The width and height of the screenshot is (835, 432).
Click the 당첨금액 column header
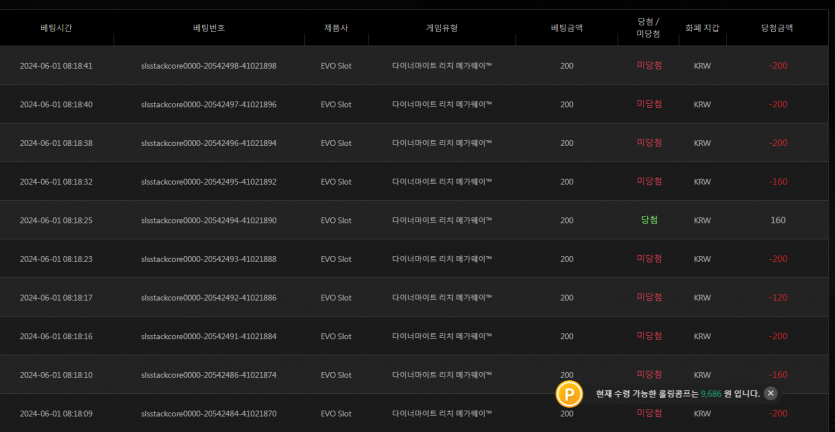click(x=777, y=28)
